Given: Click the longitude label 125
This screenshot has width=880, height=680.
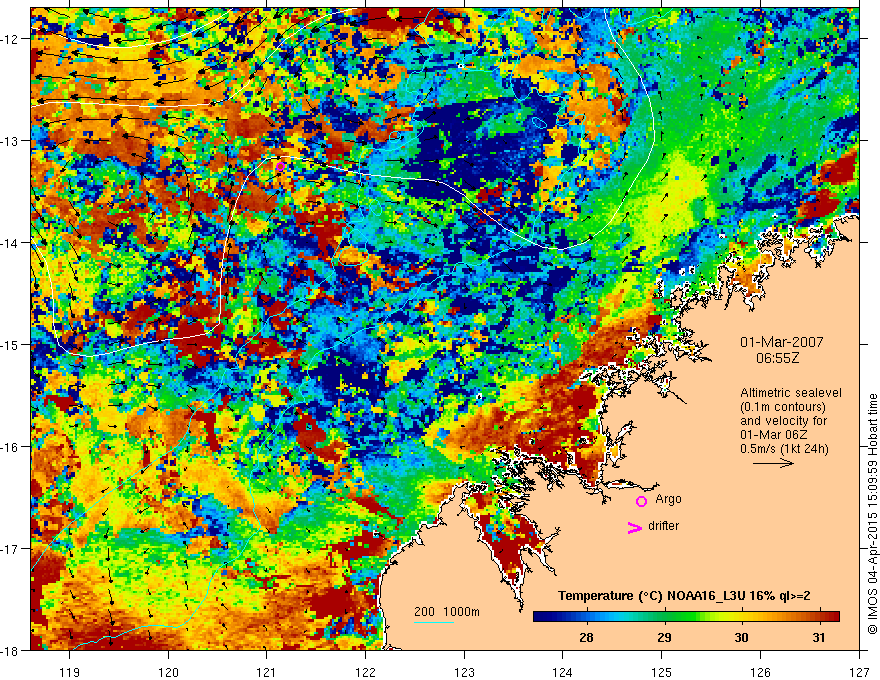Looking at the screenshot, I should click(x=662, y=672).
